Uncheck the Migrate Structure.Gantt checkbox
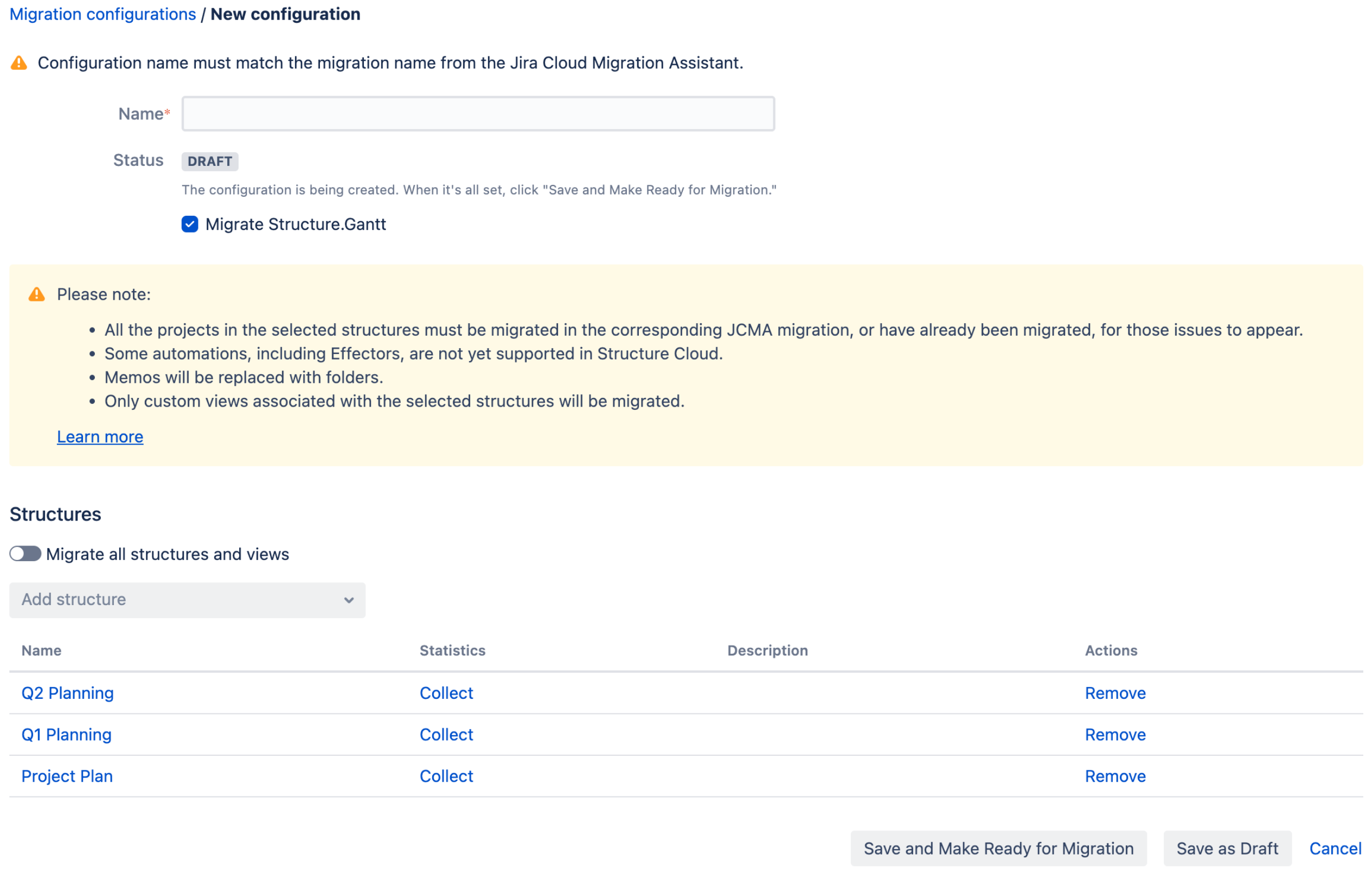Screen dimensions: 1372x874 190,224
